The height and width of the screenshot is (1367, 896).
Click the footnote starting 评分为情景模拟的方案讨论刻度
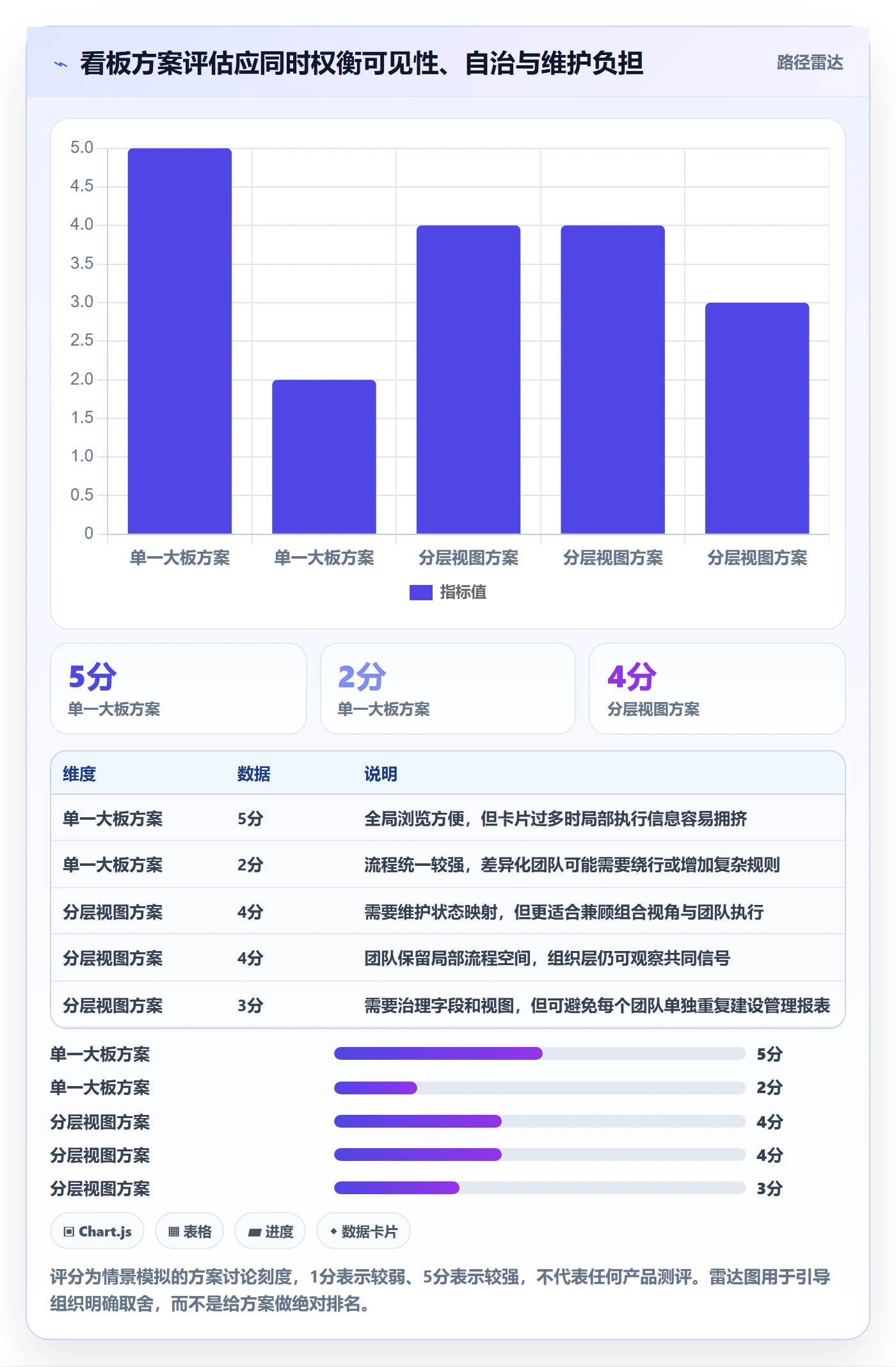440,1290
